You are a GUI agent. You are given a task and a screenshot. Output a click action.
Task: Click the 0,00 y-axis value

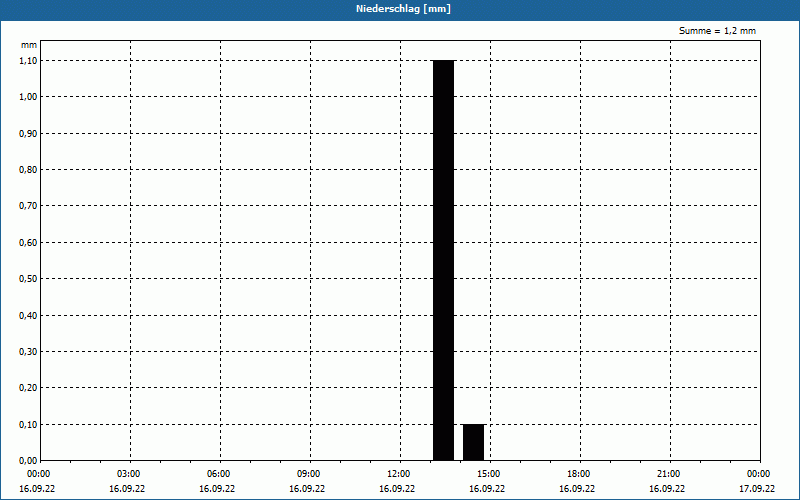[28, 460]
